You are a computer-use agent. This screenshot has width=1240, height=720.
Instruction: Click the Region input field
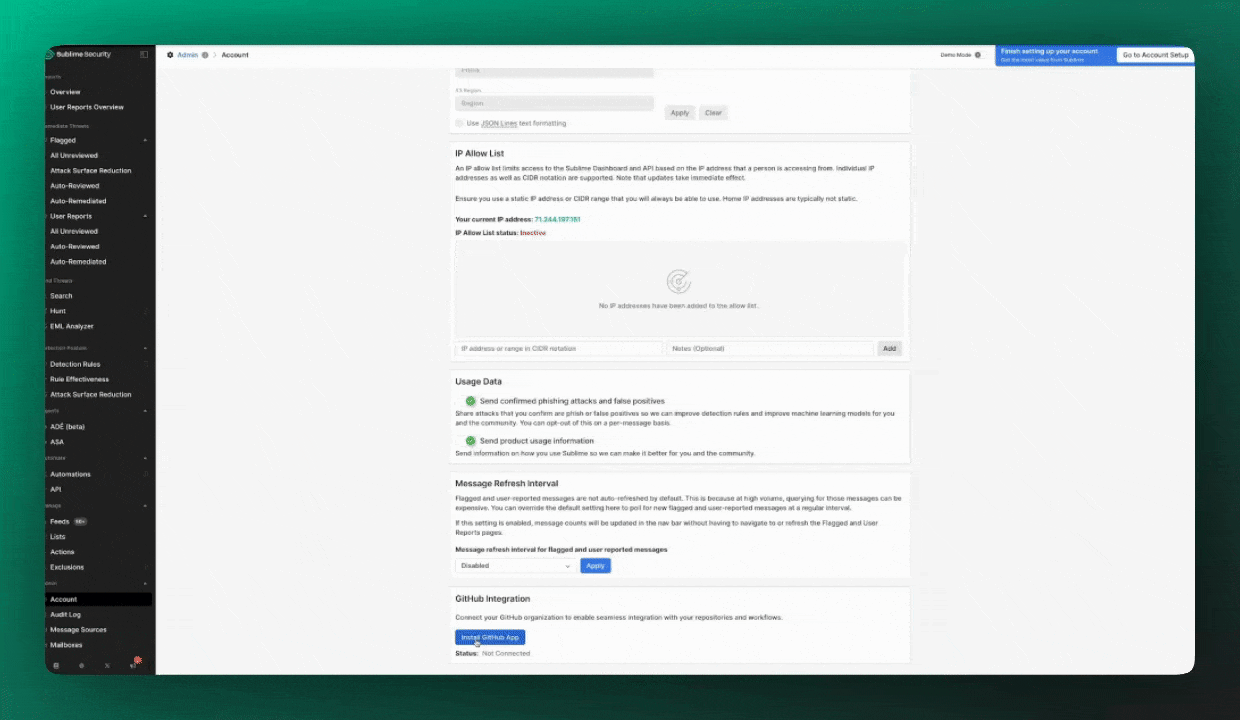tap(554, 103)
